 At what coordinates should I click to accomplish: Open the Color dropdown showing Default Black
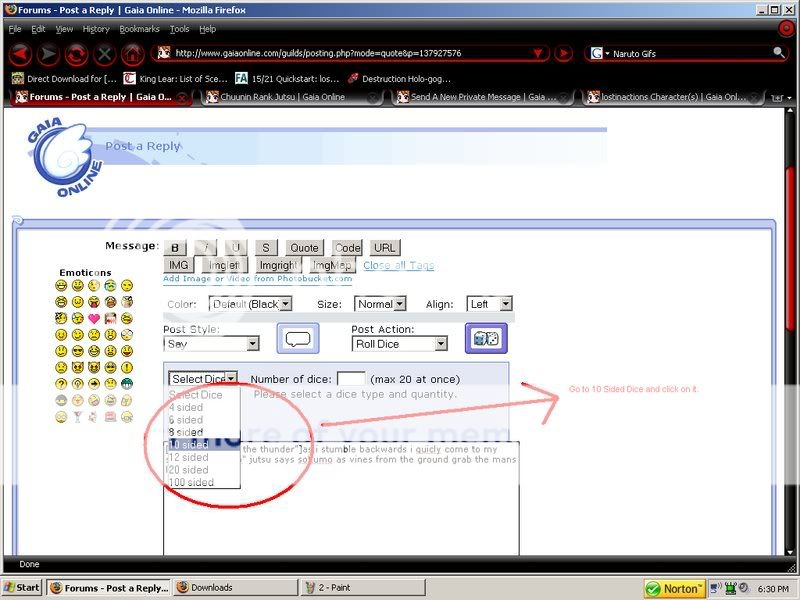(x=250, y=303)
